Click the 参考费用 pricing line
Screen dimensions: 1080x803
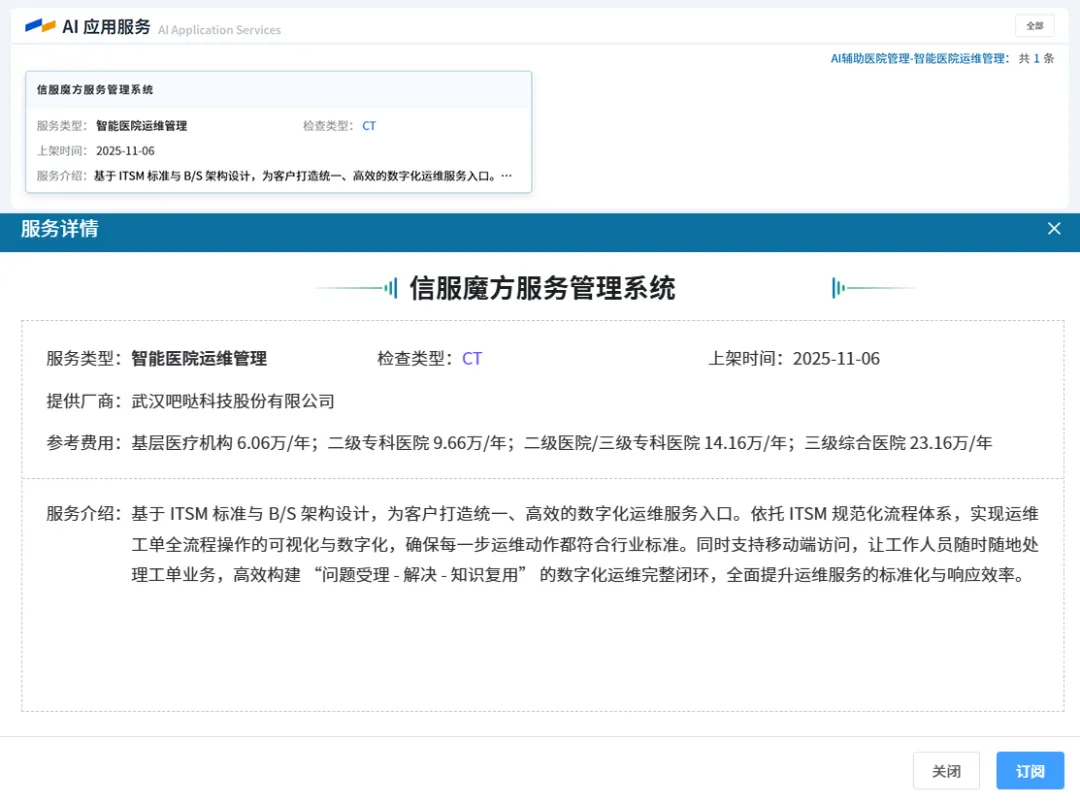click(561, 443)
